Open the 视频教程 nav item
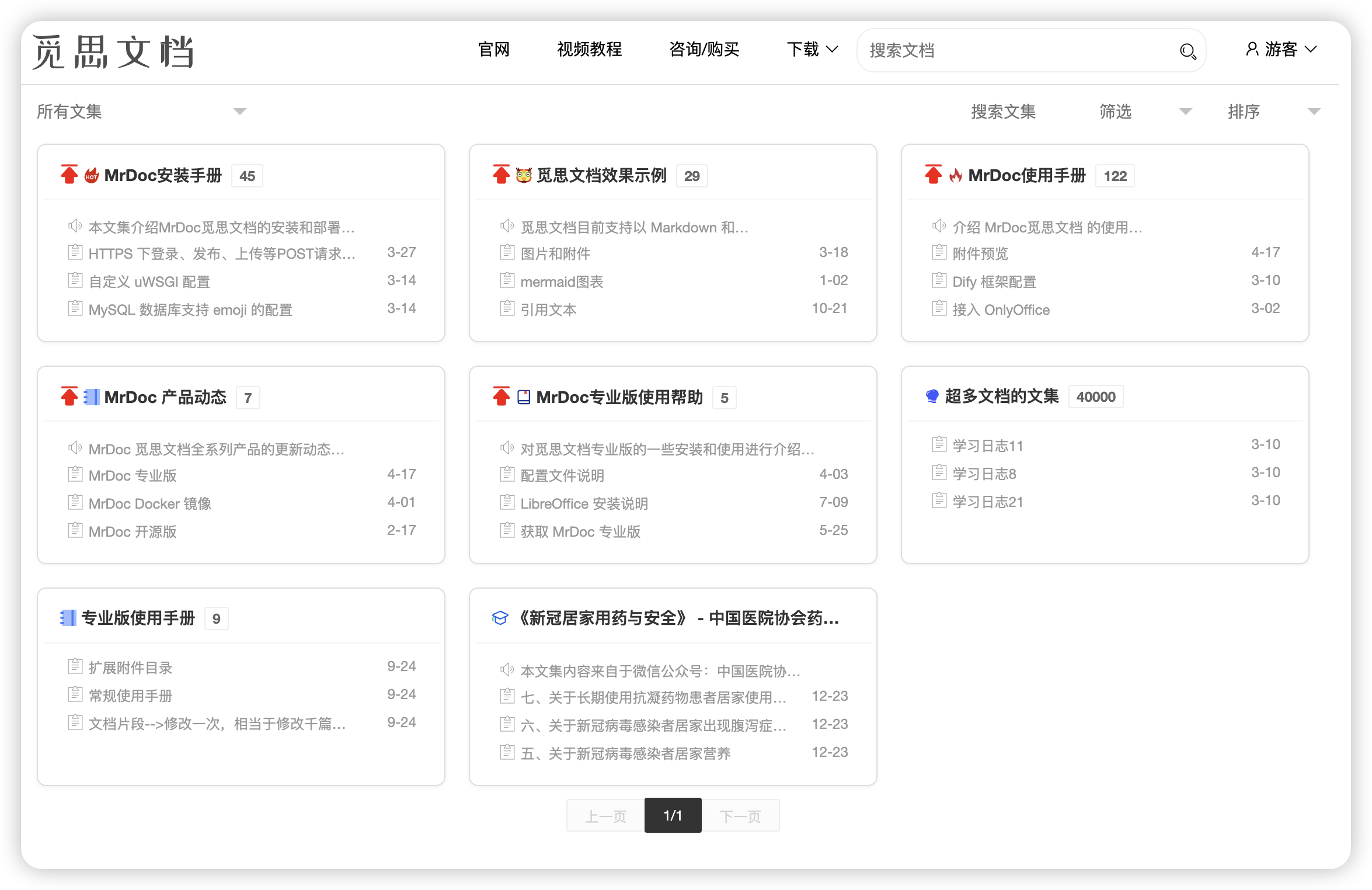The width and height of the screenshot is (1372, 890). pos(590,50)
